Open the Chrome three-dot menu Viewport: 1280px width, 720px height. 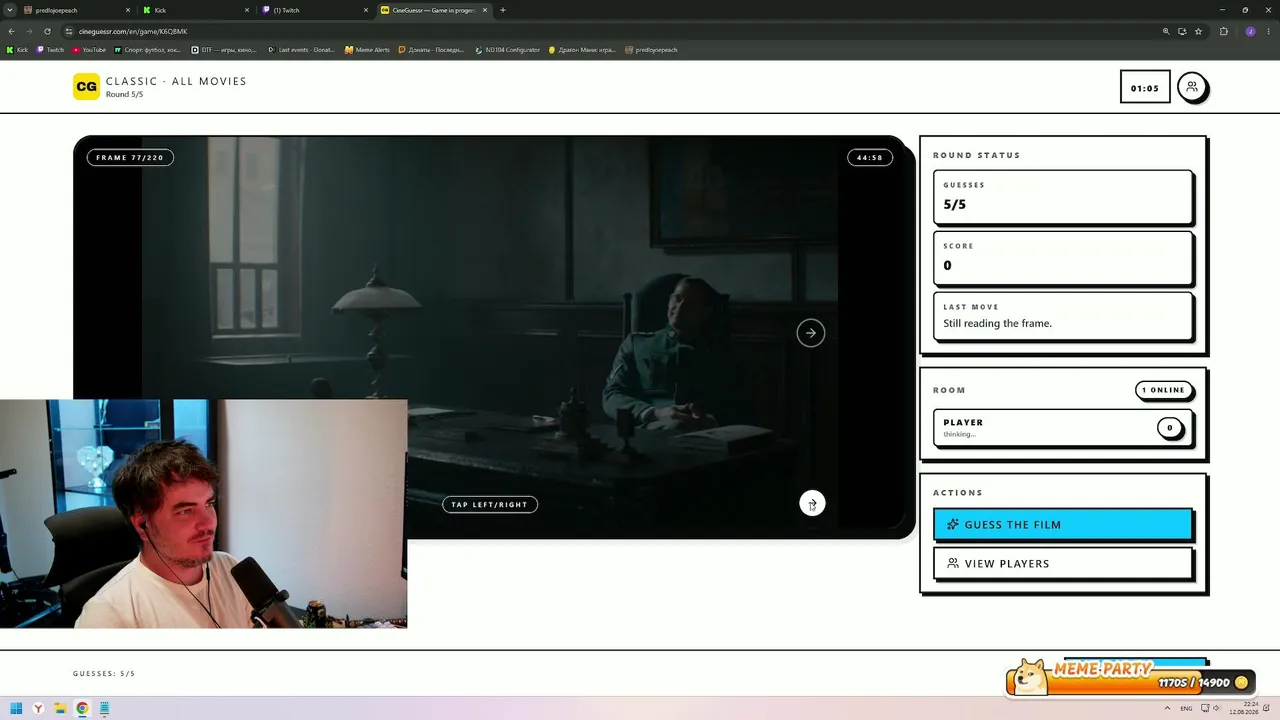click(1268, 31)
